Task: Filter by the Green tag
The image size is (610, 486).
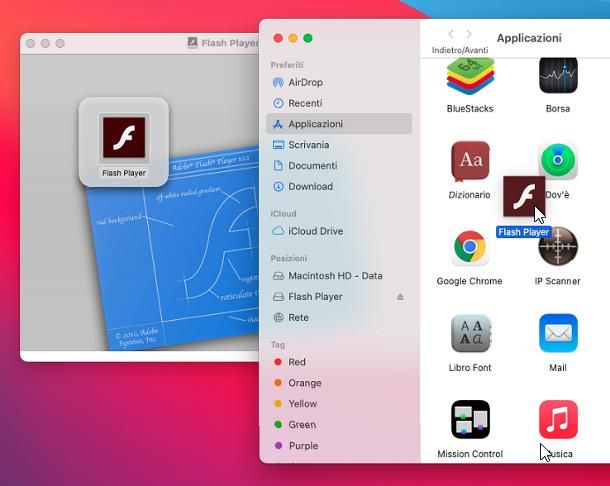Action: point(301,425)
